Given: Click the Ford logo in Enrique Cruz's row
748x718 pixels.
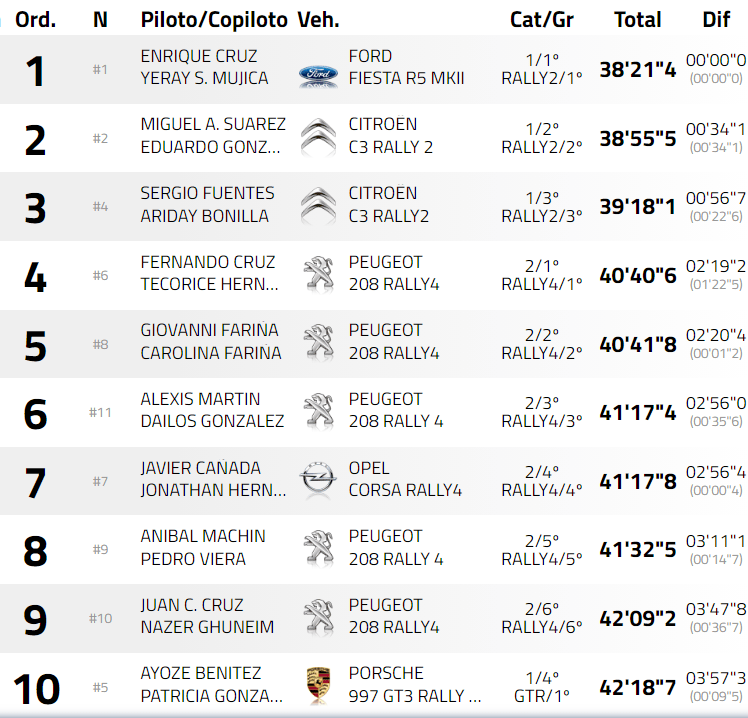Looking at the screenshot, I should [318, 72].
